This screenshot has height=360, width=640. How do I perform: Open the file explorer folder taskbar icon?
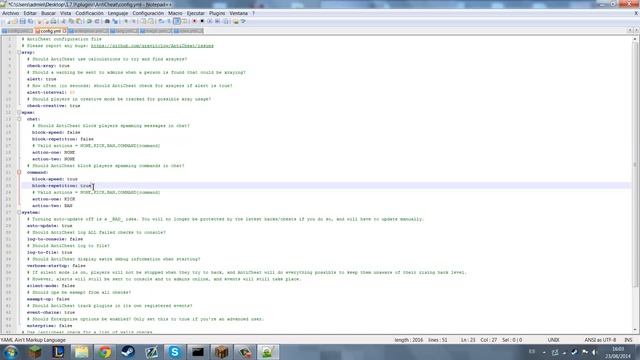[81, 352]
